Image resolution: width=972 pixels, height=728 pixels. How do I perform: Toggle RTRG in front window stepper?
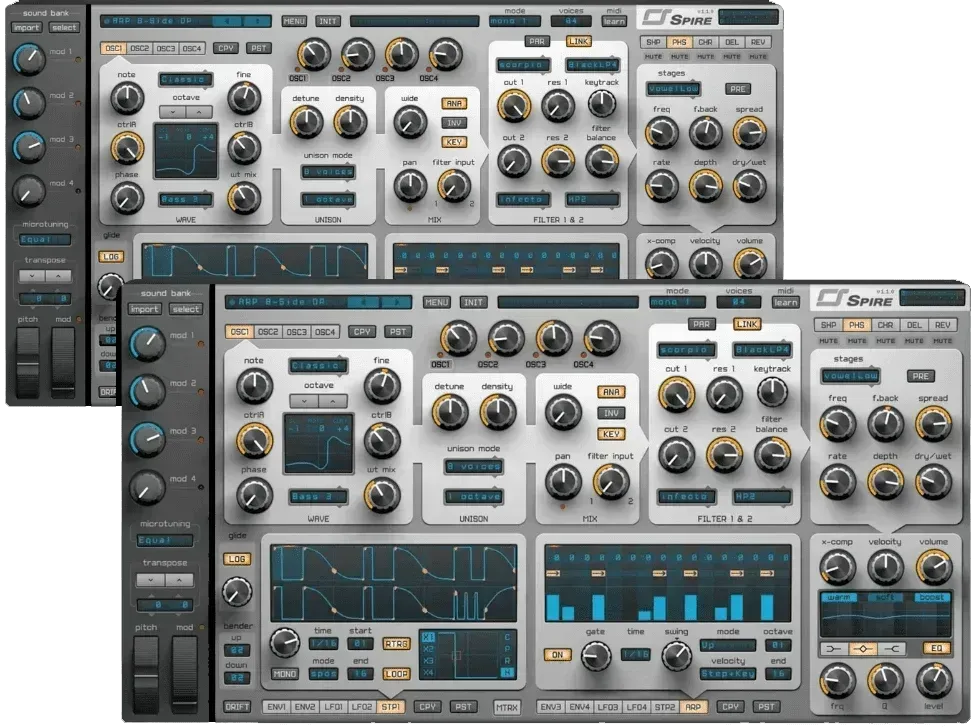point(396,644)
